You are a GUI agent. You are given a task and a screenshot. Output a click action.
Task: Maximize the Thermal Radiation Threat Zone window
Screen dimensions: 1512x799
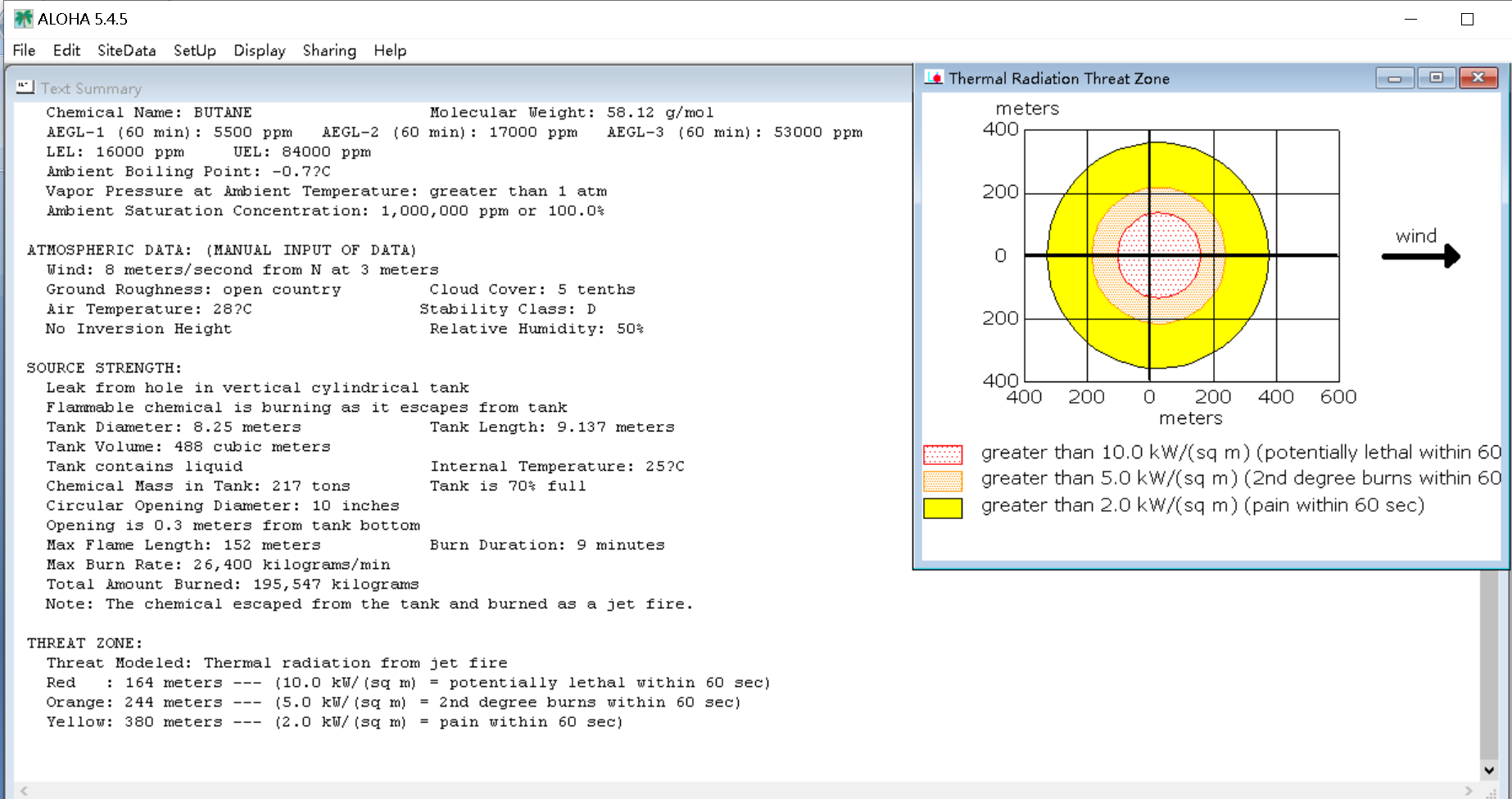pos(1436,78)
